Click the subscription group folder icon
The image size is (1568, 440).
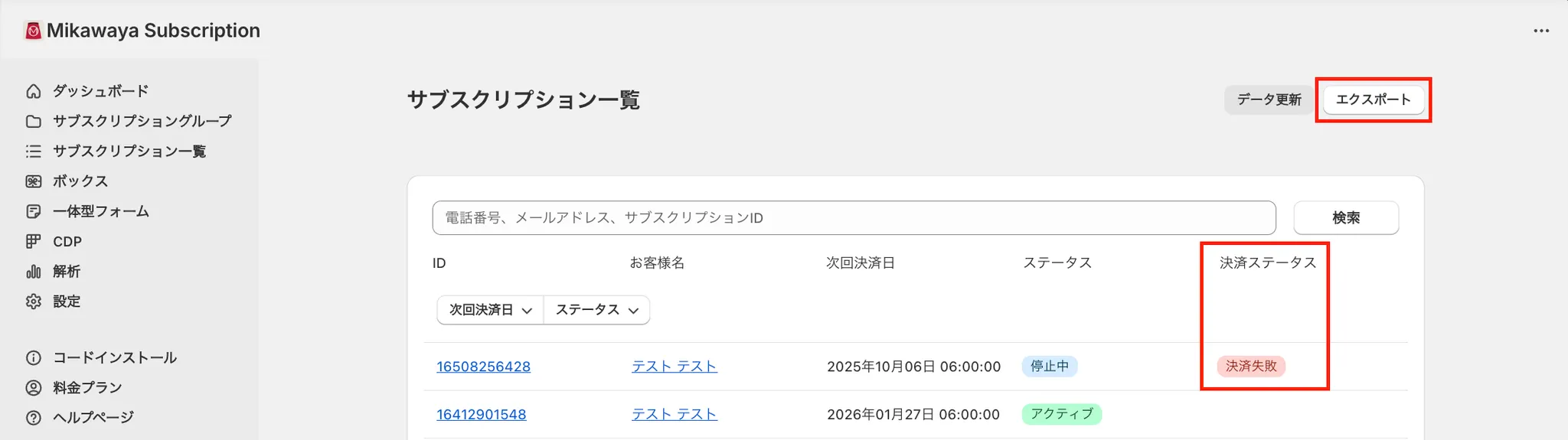point(34,121)
